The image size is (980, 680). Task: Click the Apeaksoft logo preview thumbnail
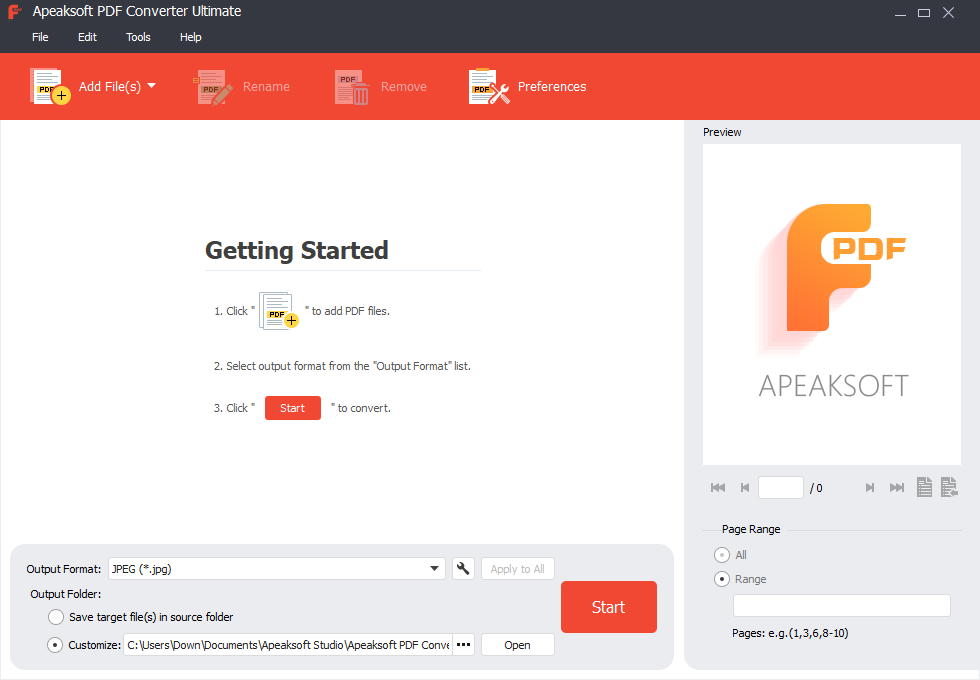tap(832, 304)
